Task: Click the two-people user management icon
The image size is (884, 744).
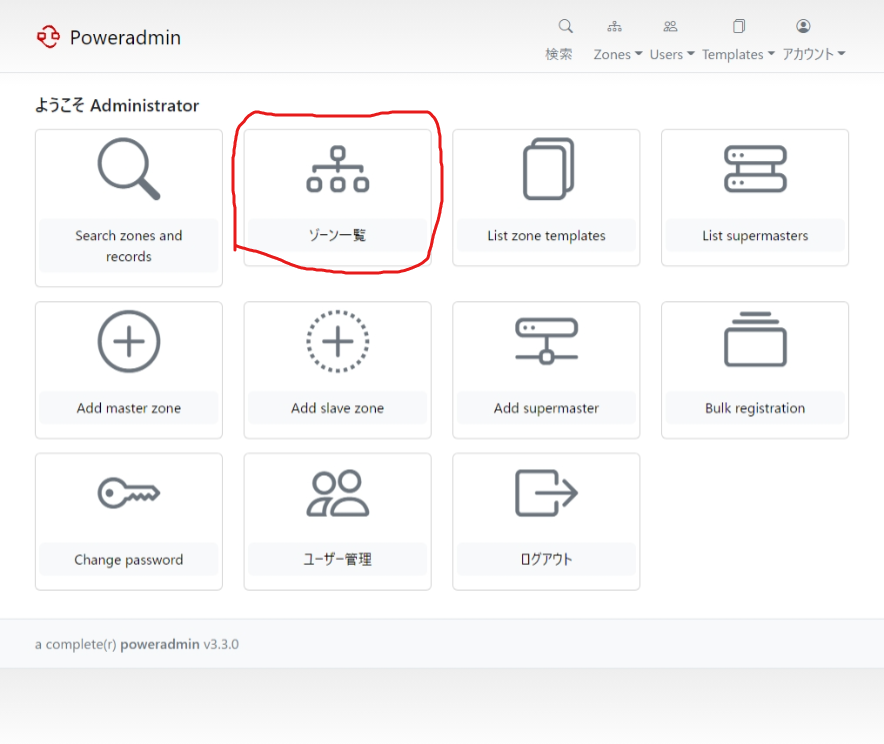Action: click(x=338, y=493)
